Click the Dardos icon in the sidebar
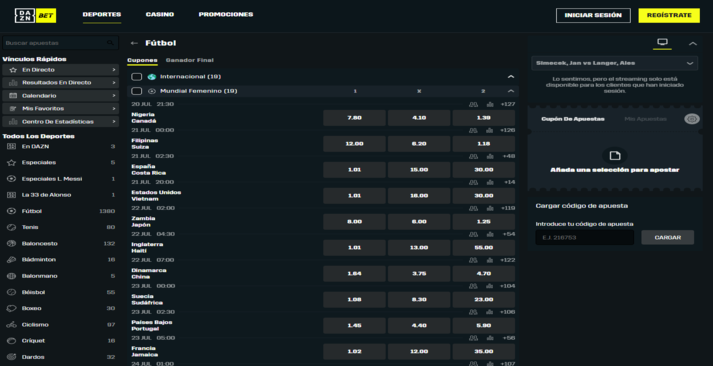Screen dimensions: 713x366 pyautogui.click(x=11, y=356)
